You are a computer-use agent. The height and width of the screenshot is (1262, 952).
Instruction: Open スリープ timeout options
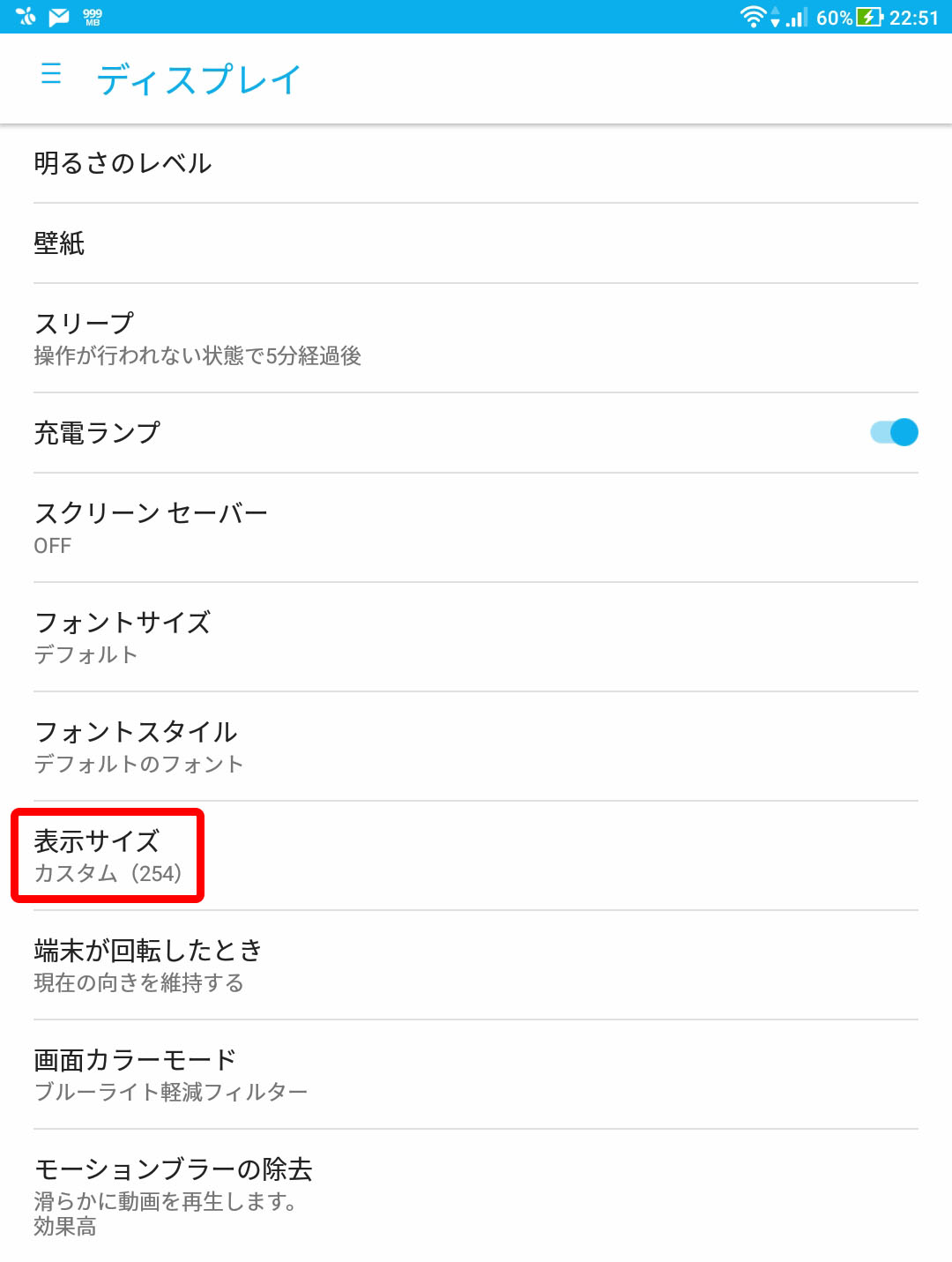click(476, 338)
